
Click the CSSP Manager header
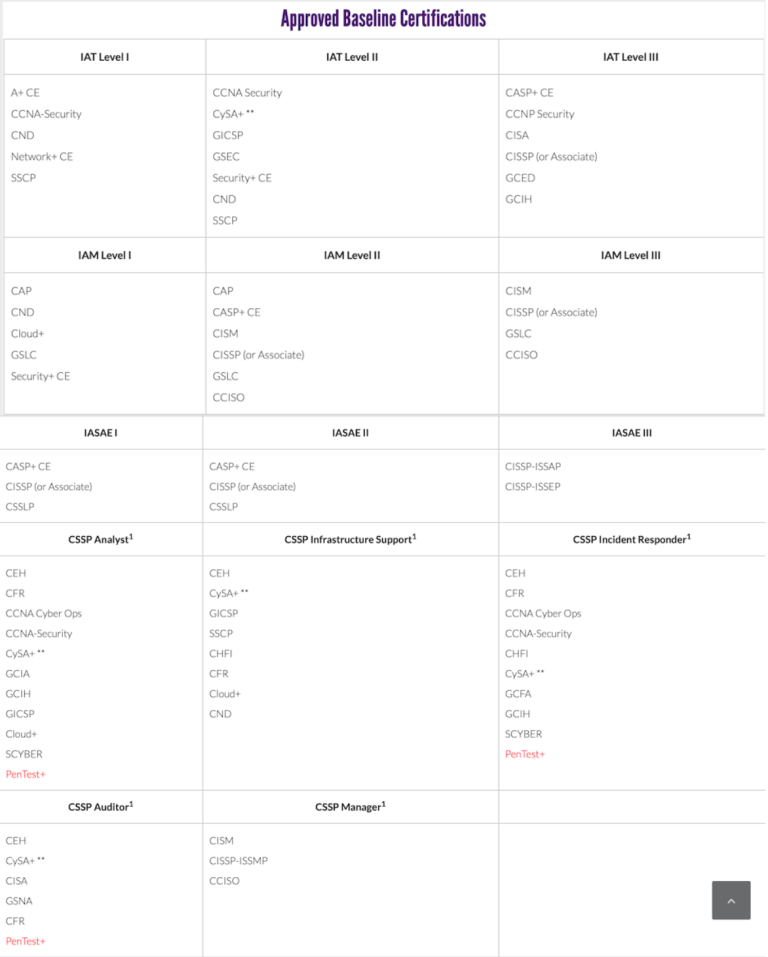coord(350,806)
